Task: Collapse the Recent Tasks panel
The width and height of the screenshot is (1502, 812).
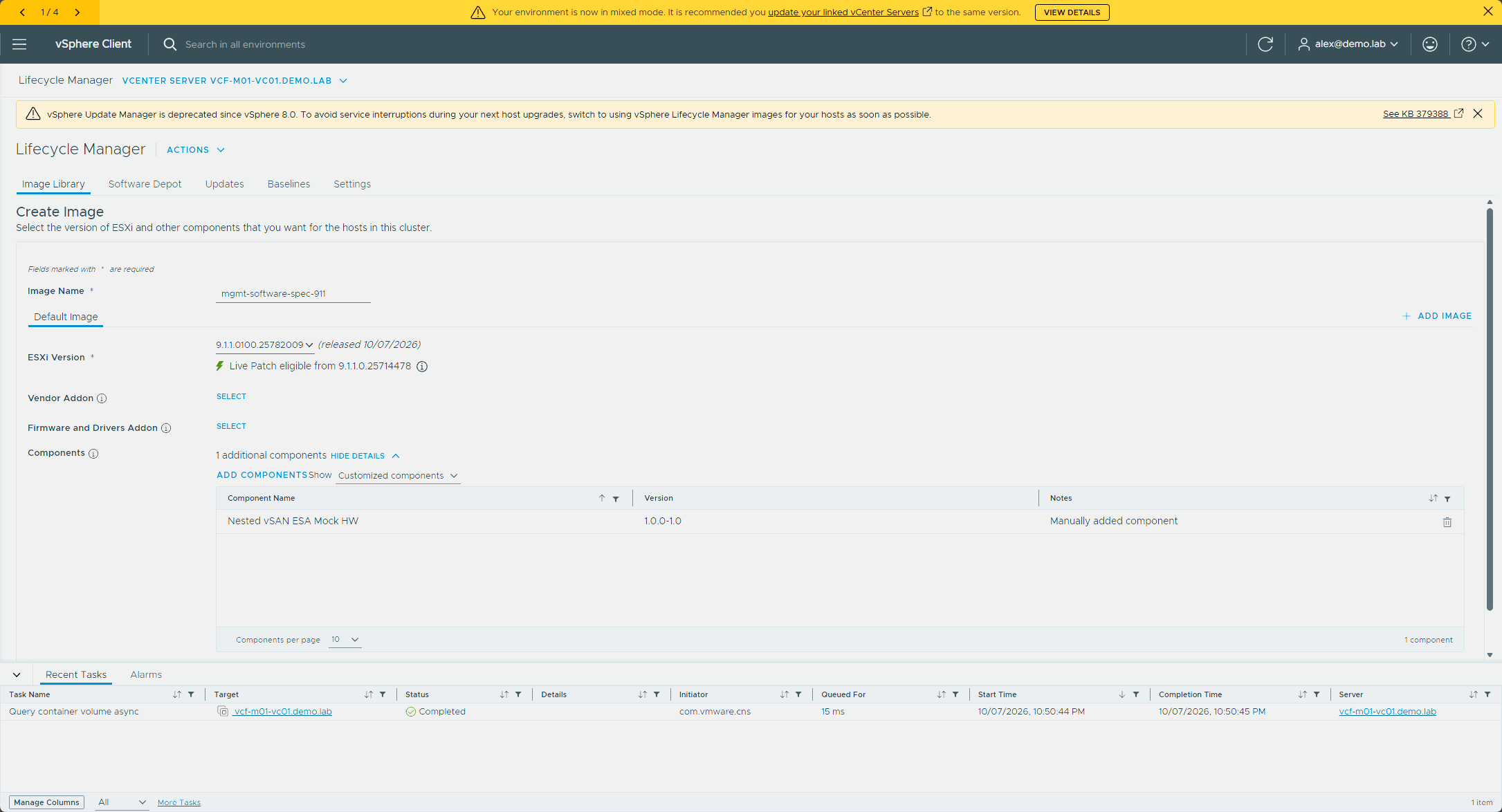Action: pyautogui.click(x=17, y=675)
